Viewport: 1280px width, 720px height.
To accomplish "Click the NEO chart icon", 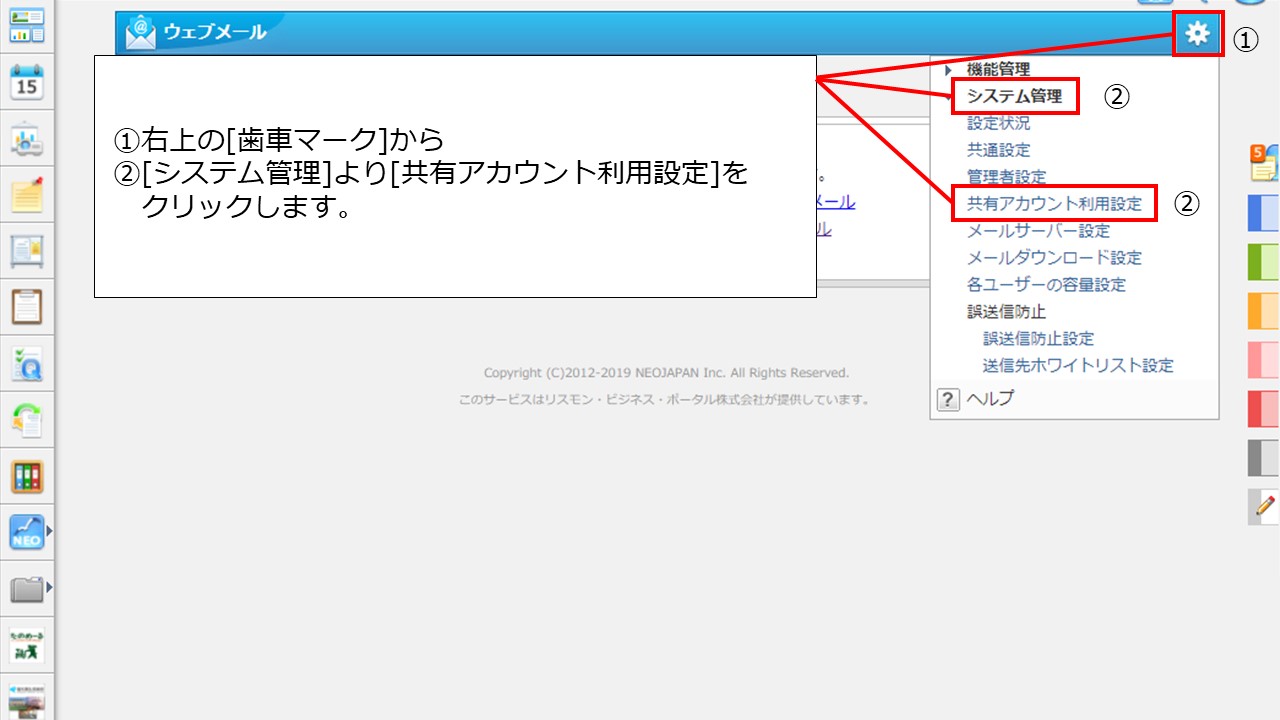I will [x=26, y=532].
